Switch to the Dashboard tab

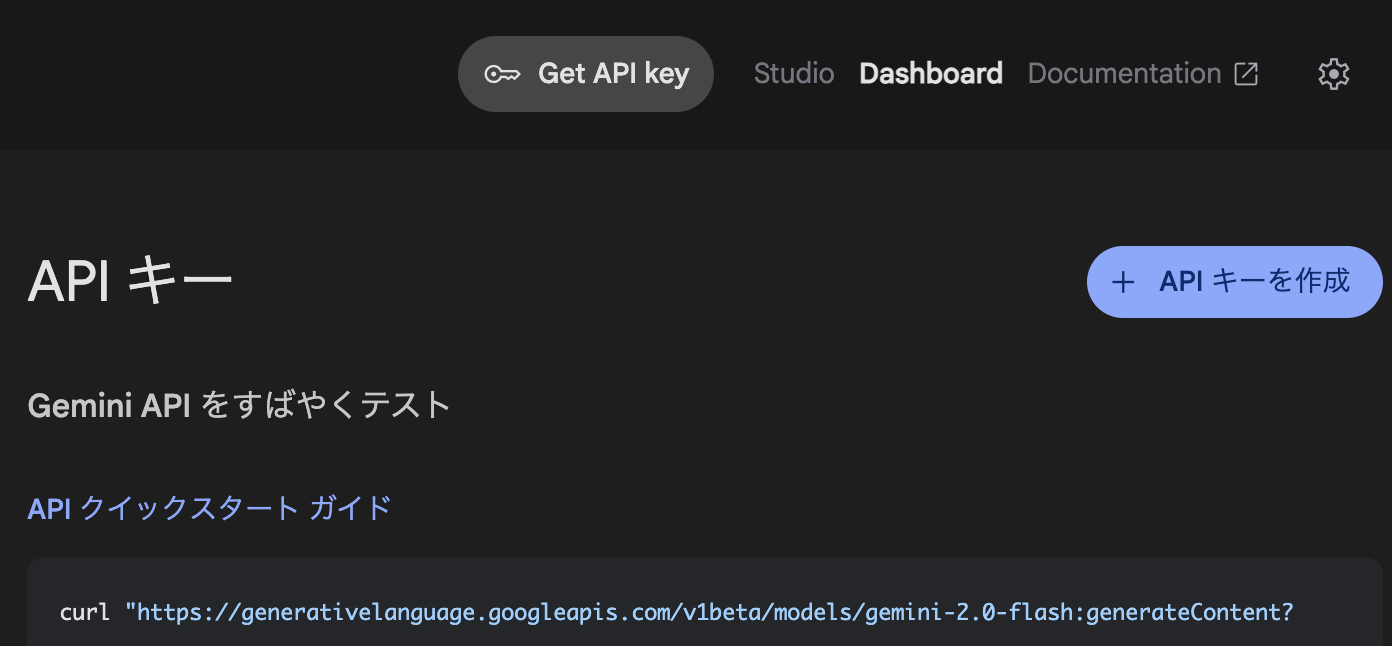tap(931, 74)
